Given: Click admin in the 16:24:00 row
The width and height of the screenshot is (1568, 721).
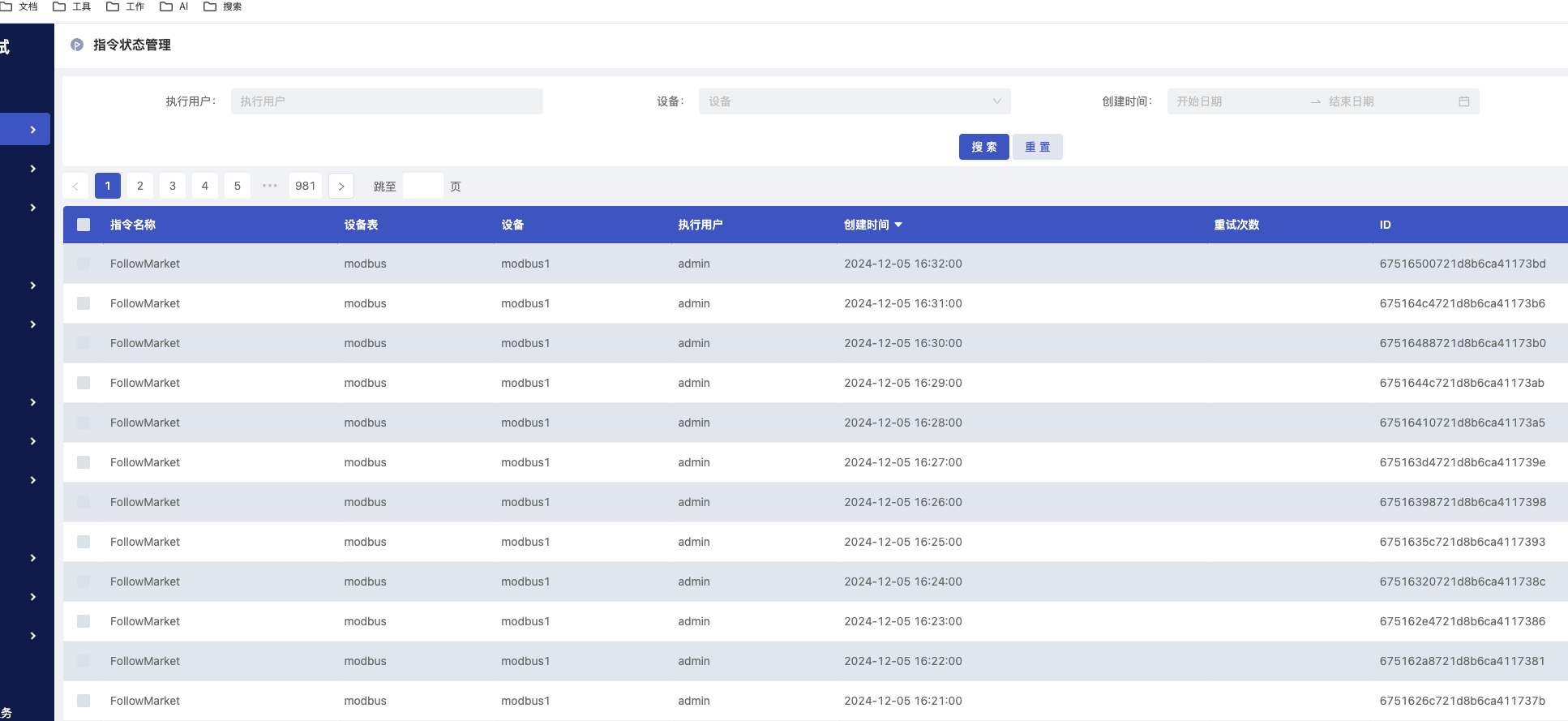Looking at the screenshot, I should [x=694, y=582].
